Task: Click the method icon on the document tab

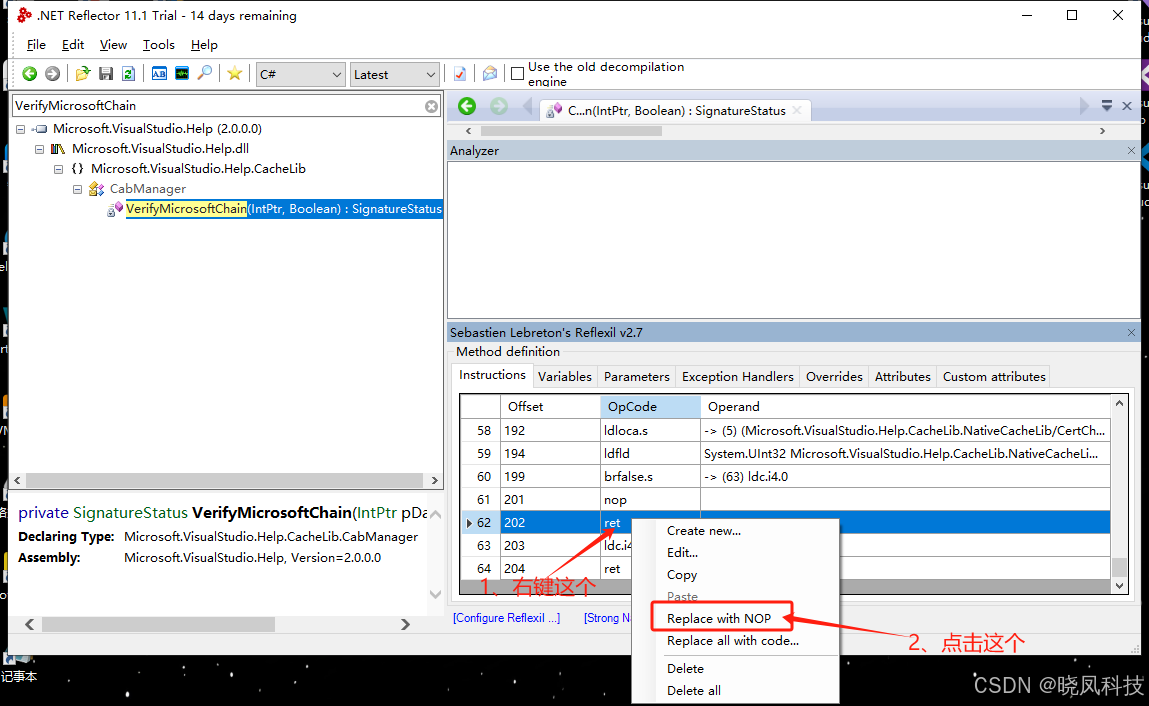Action: tap(554, 111)
